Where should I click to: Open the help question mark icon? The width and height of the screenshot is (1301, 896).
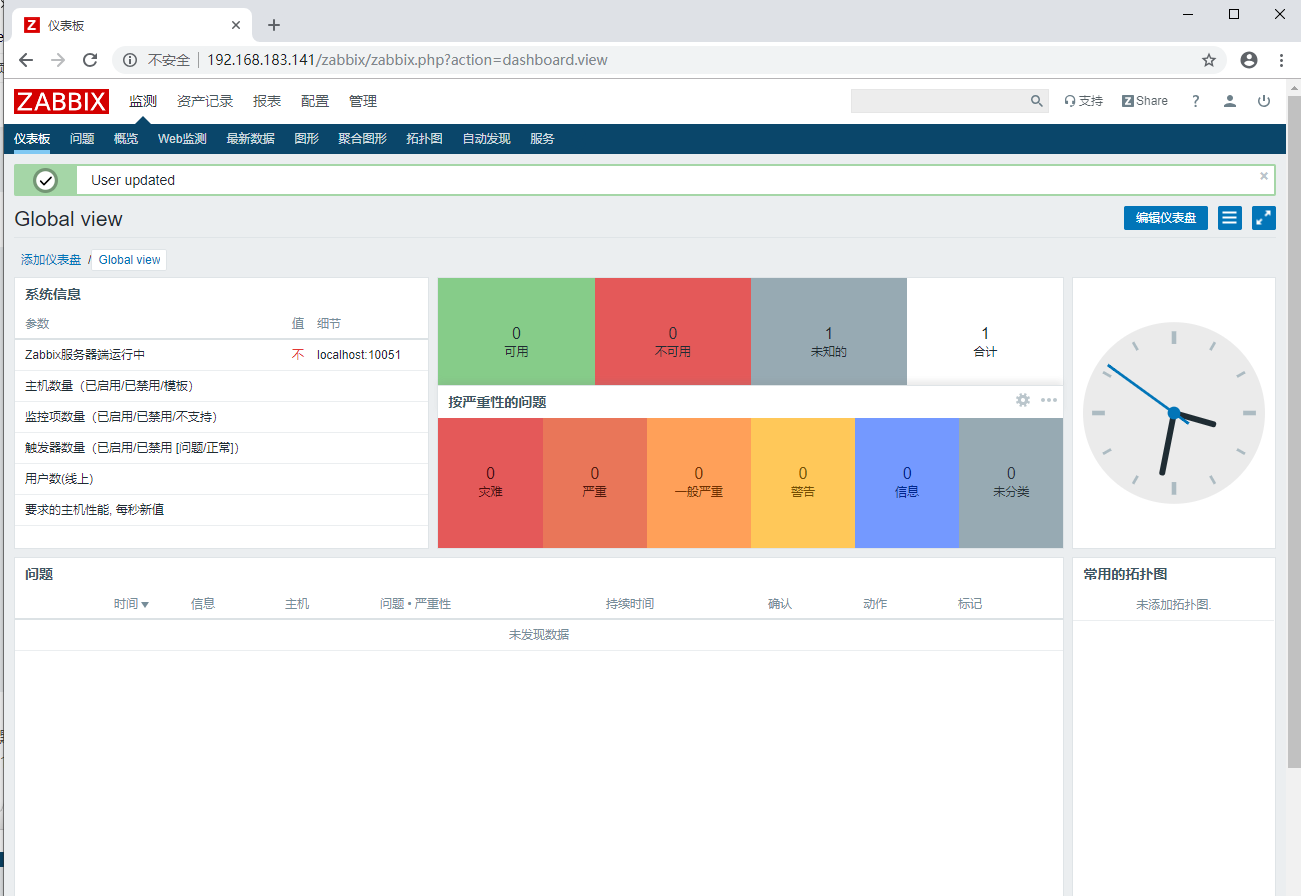point(1195,101)
